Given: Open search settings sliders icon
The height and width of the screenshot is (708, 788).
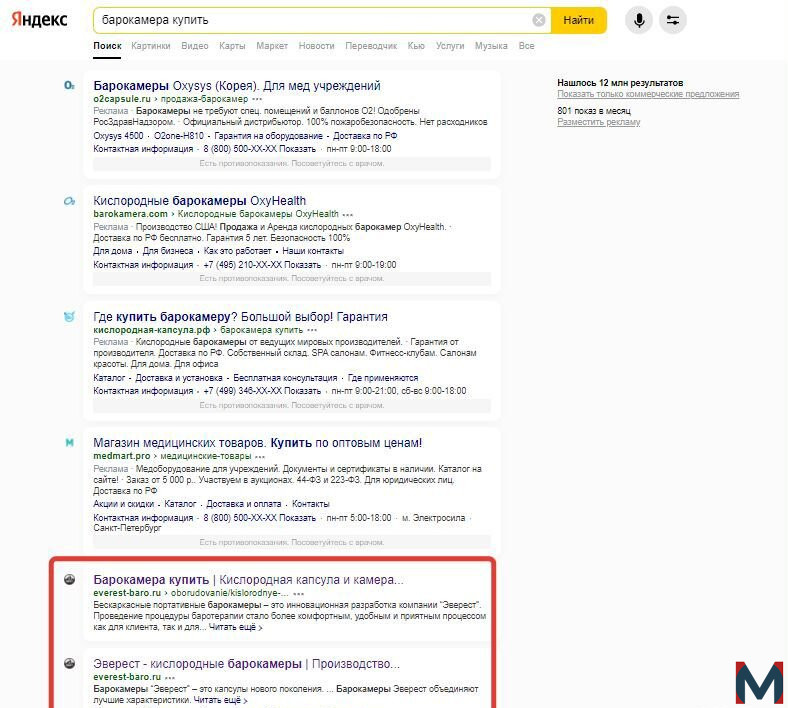Looking at the screenshot, I should point(672,20).
